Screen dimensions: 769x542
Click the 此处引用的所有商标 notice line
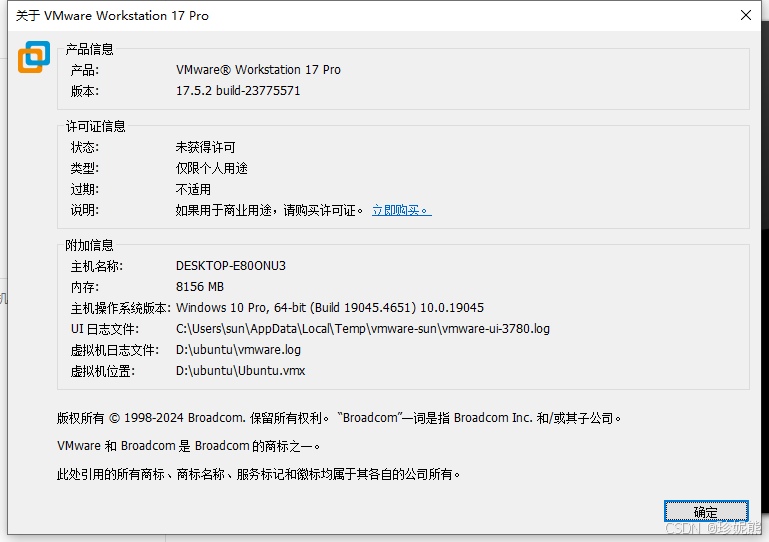pos(258,474)
